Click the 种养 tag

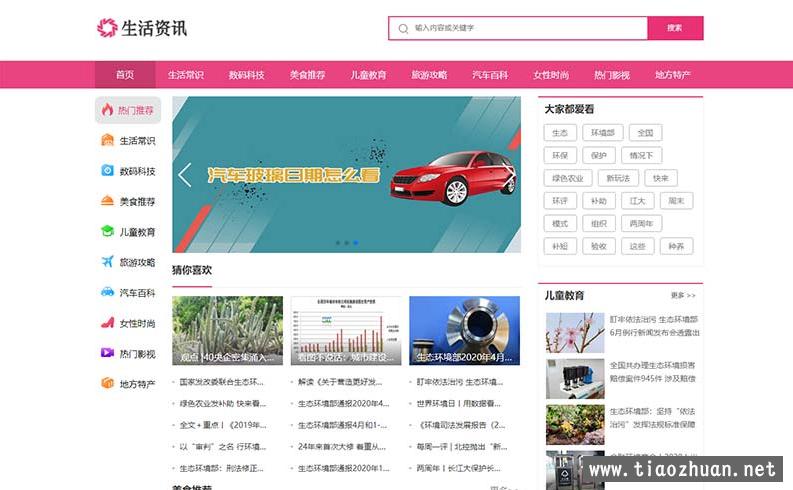677,246
